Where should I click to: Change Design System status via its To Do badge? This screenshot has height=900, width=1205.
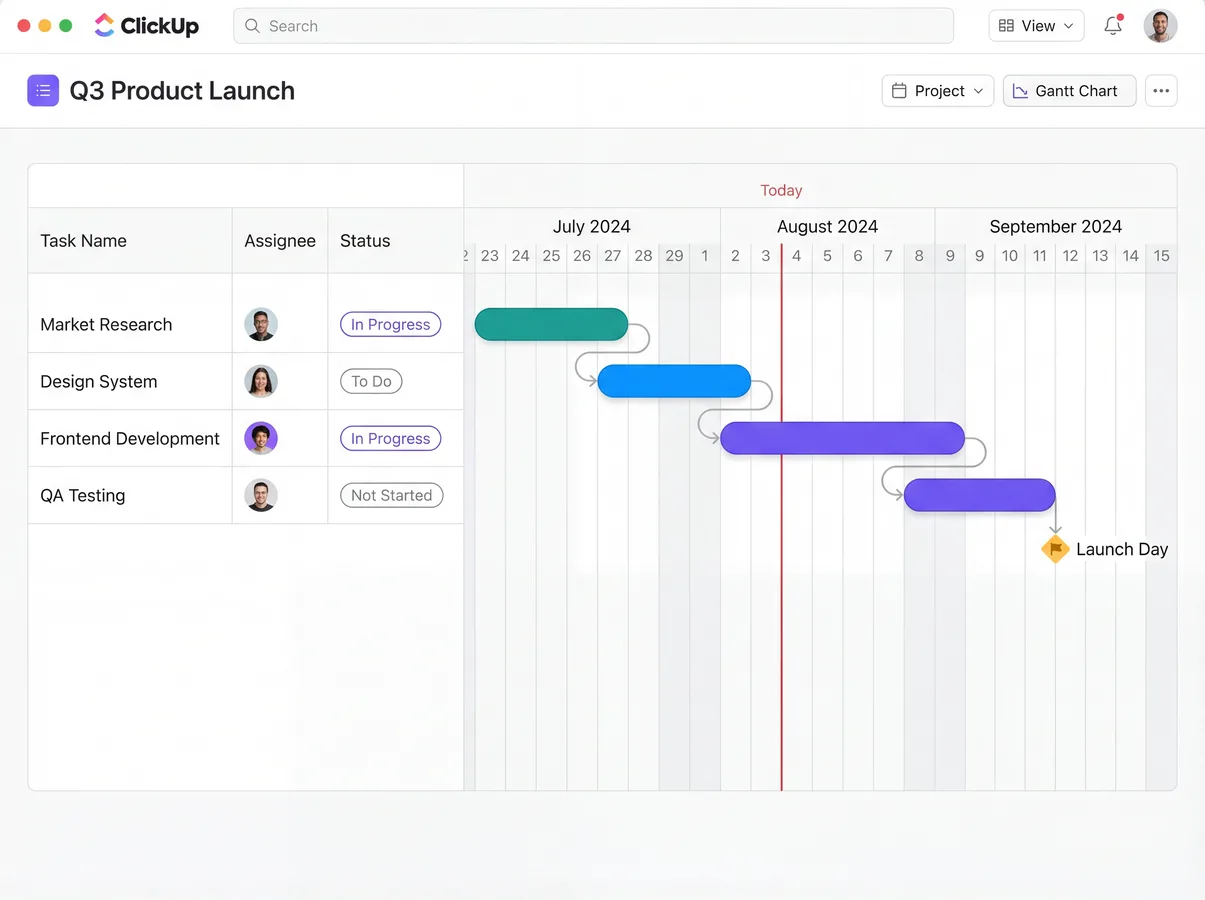[371, 381]
